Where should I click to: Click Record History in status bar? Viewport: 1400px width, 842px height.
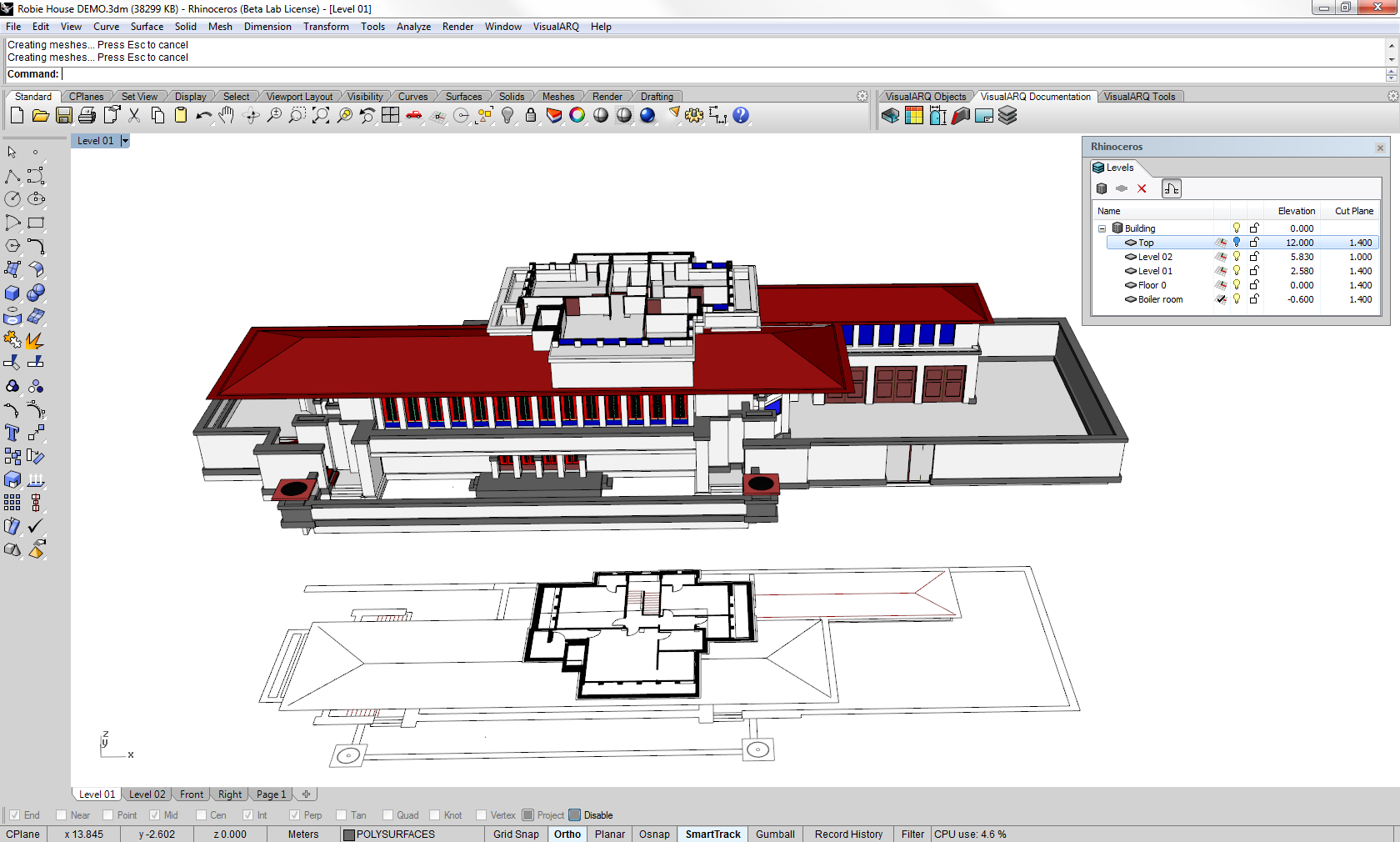point(848,834)
